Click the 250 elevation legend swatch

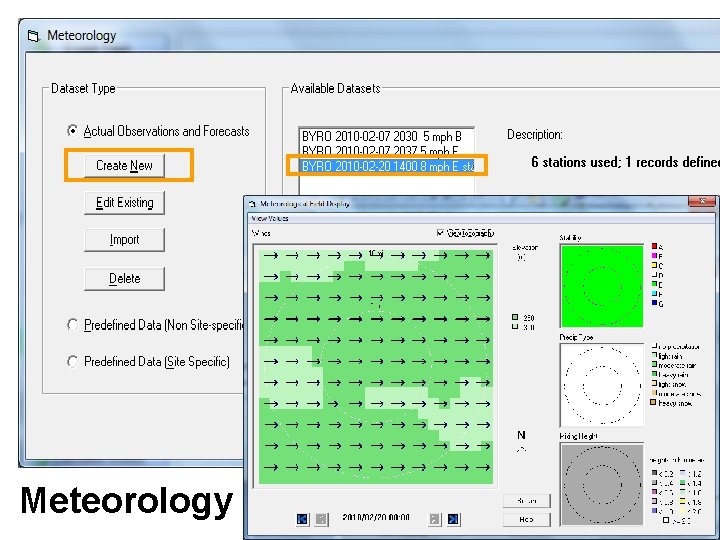pos(515,317)
